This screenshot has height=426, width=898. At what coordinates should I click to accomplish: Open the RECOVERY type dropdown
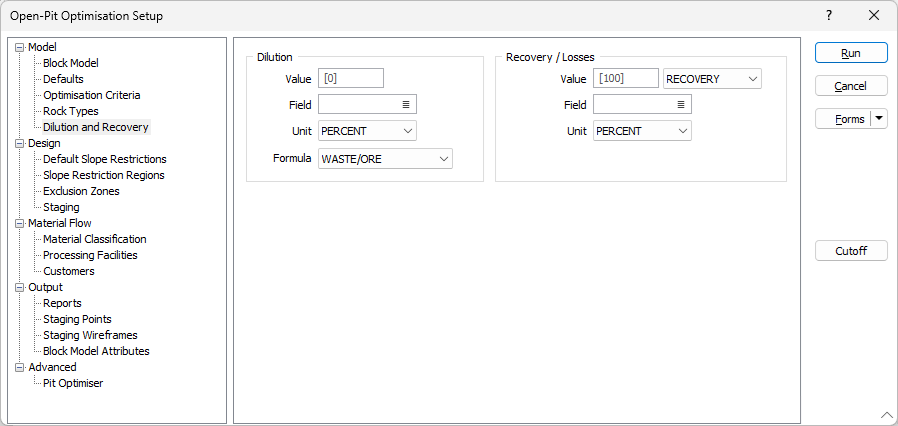tap(712, 79)
